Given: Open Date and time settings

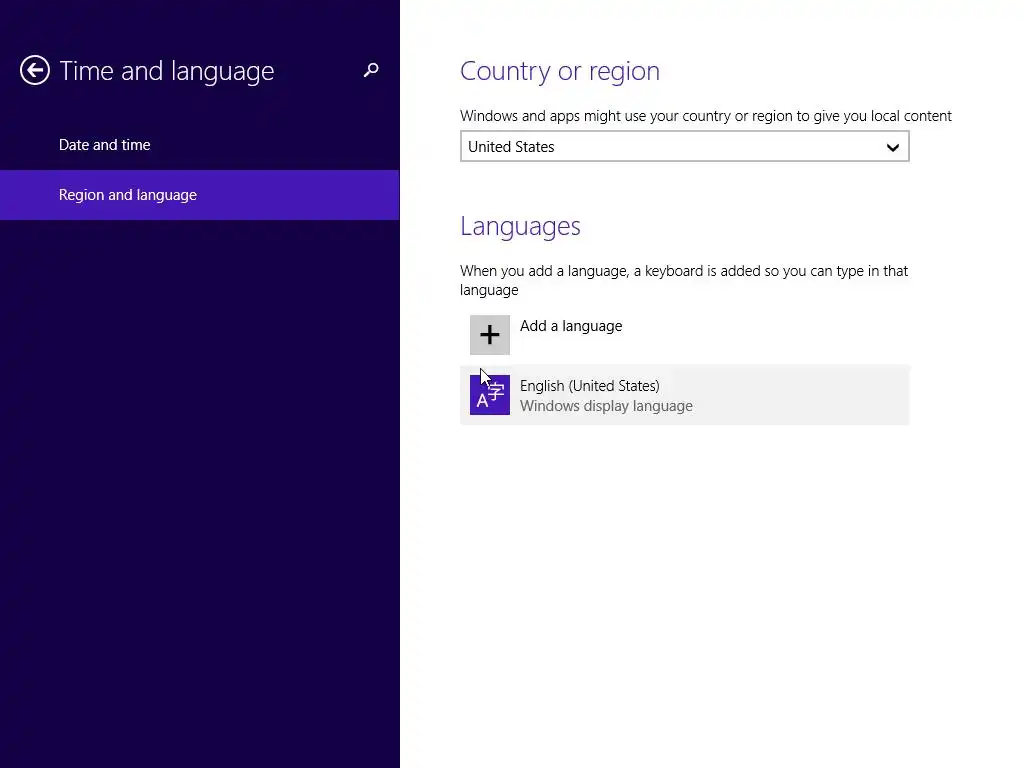Looking at the screenshot, I should click(200, 145).
